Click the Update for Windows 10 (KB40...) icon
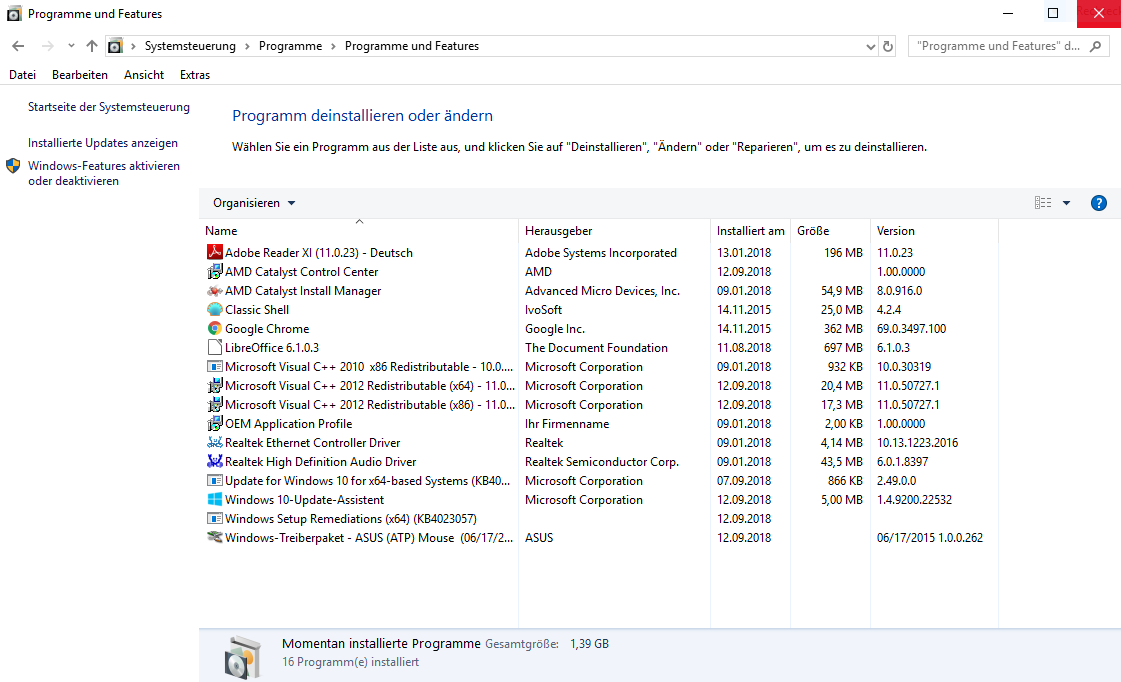 click(x=214, y=480)
